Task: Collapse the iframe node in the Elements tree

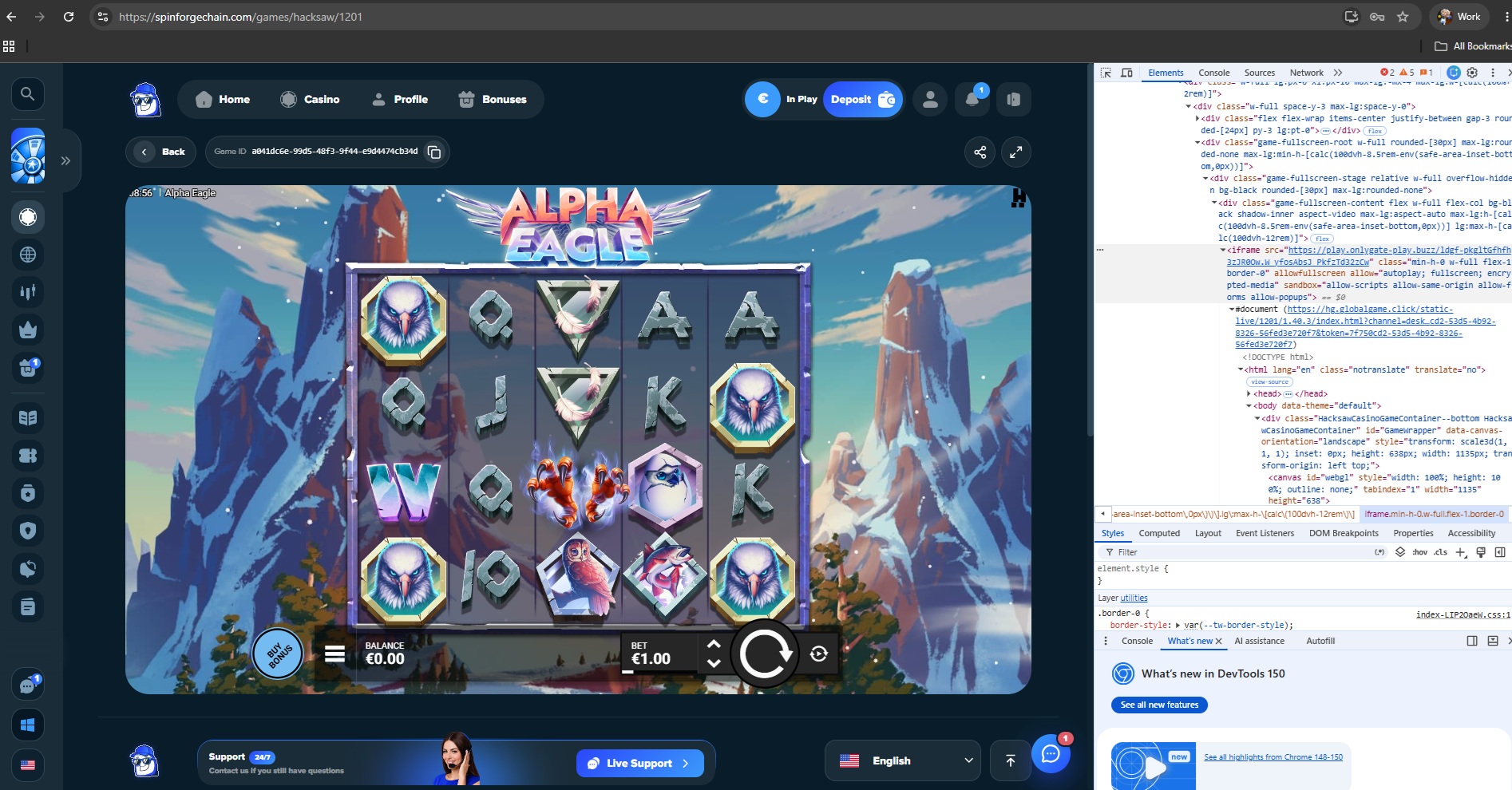Action: pos(1222,250)
